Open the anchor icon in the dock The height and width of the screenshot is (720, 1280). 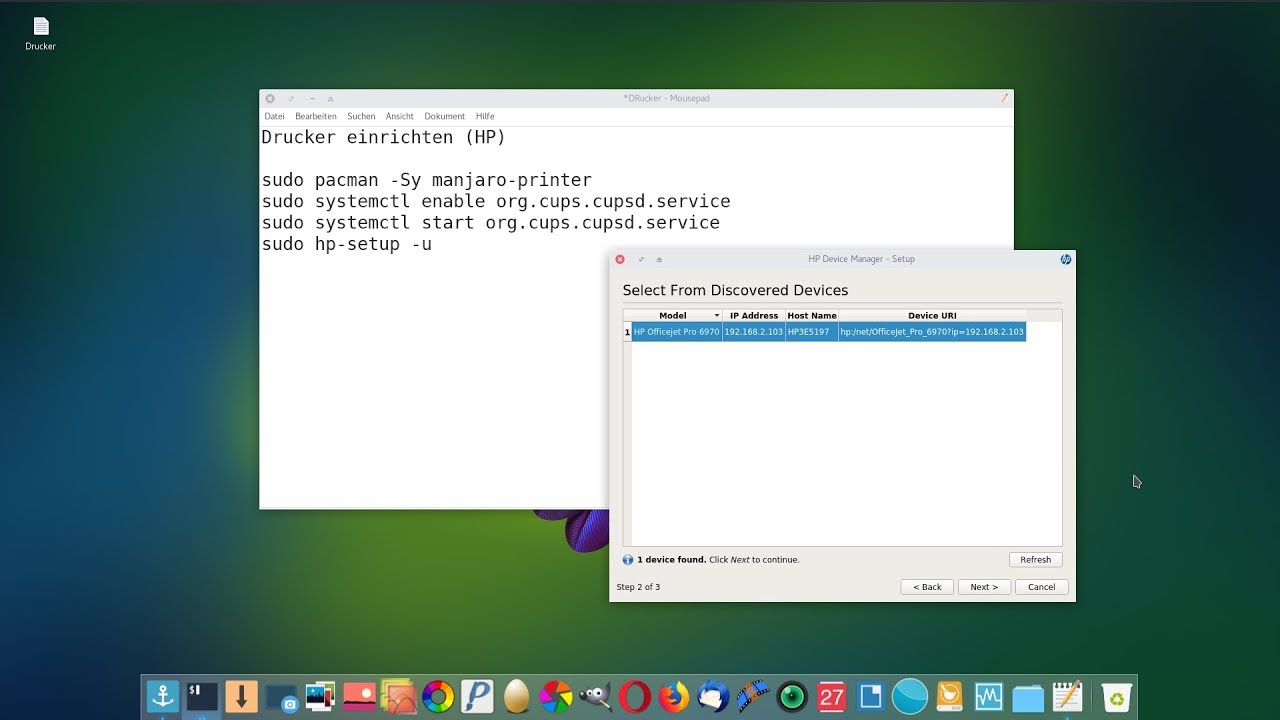pos(162,695)
